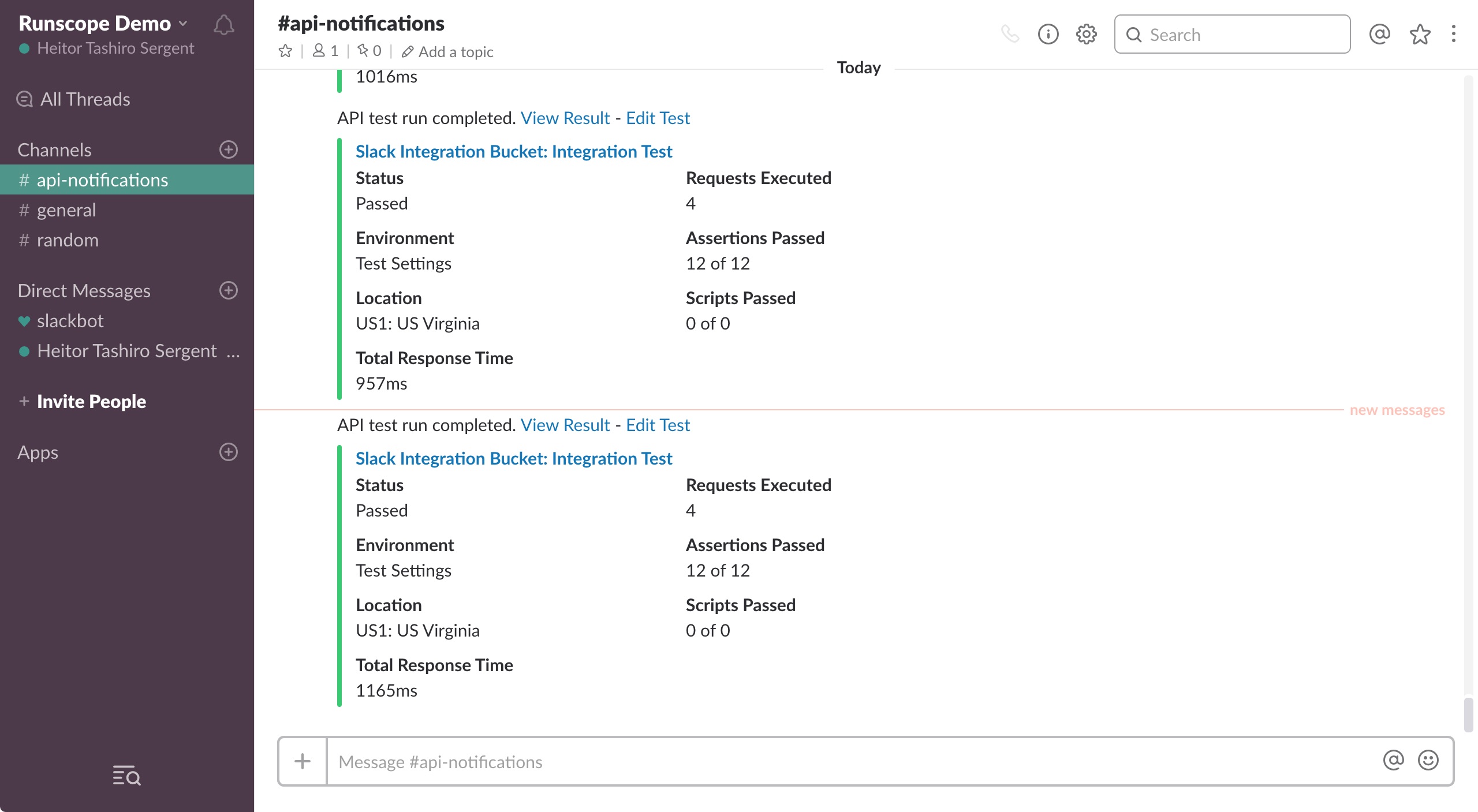Open the quick switcher icon at sidebar bottom
1478x812 pixels.
[126, 775]
